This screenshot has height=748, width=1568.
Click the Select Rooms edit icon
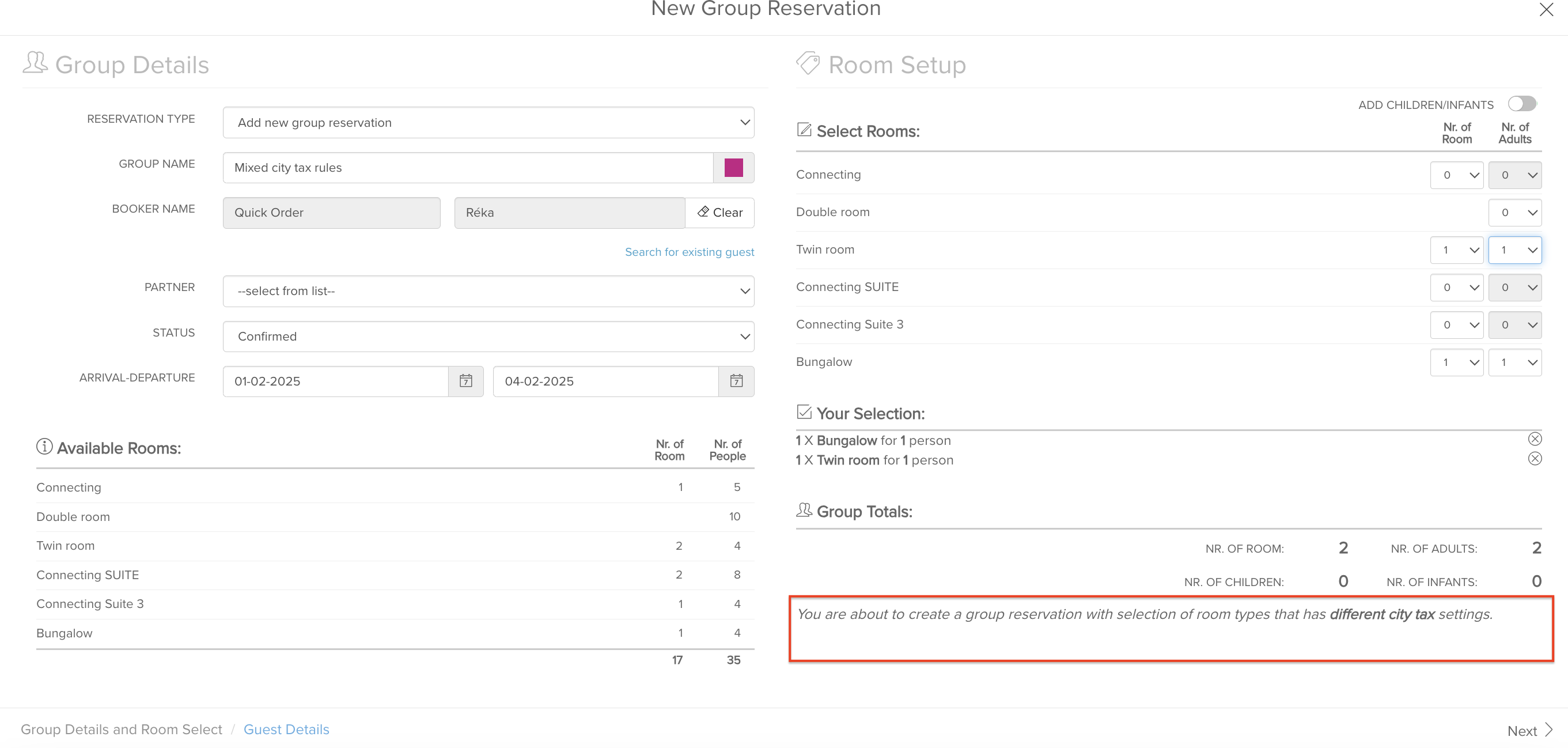[x=804, y=130]
